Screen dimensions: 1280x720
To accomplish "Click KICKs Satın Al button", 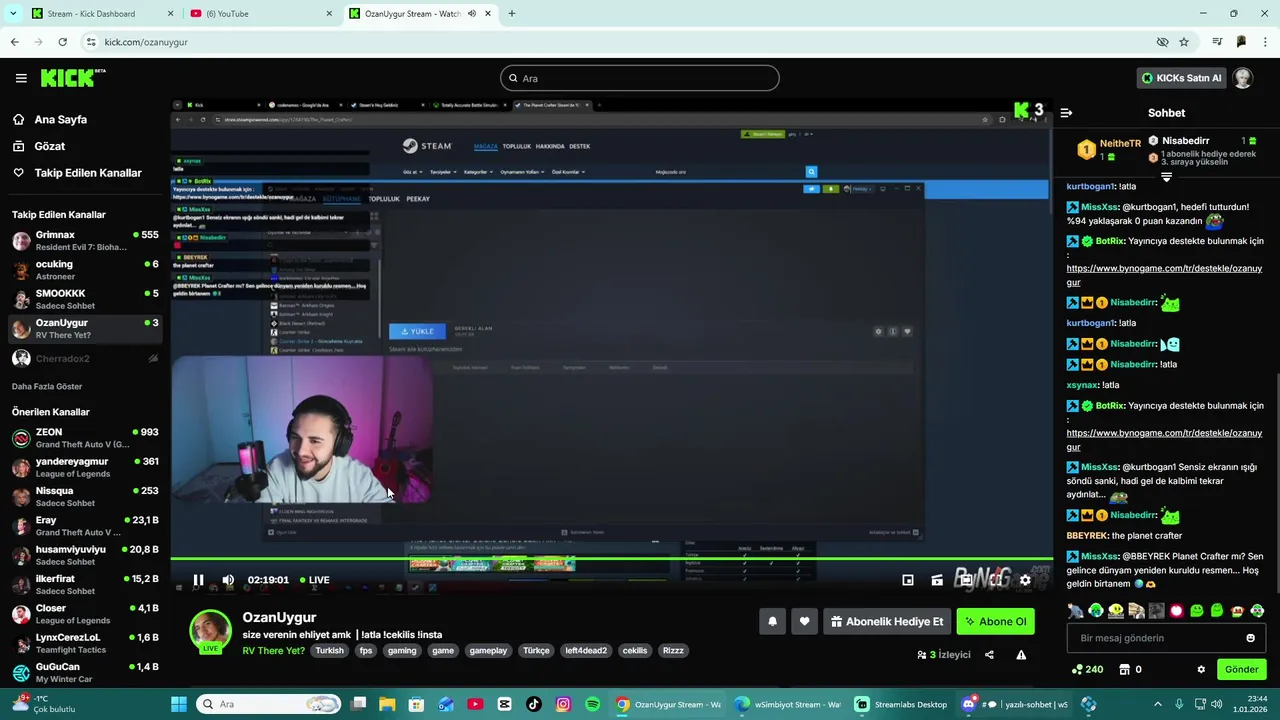I will (1180, 78).
